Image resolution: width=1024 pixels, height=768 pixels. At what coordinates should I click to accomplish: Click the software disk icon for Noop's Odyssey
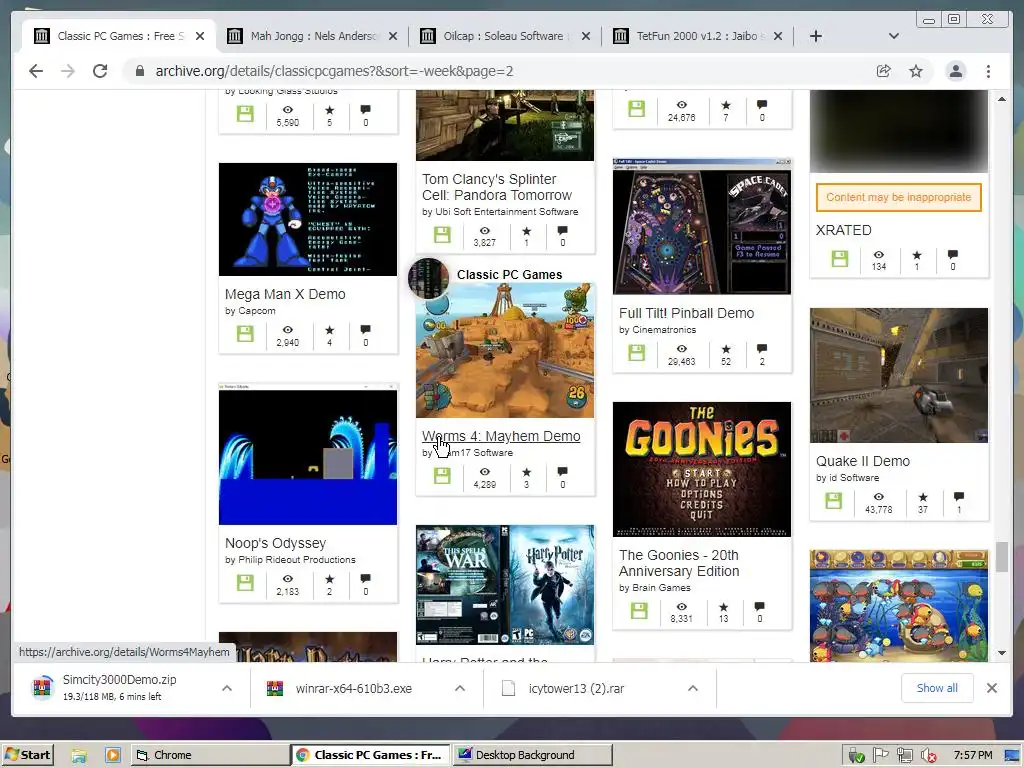[x=245, y=583]
